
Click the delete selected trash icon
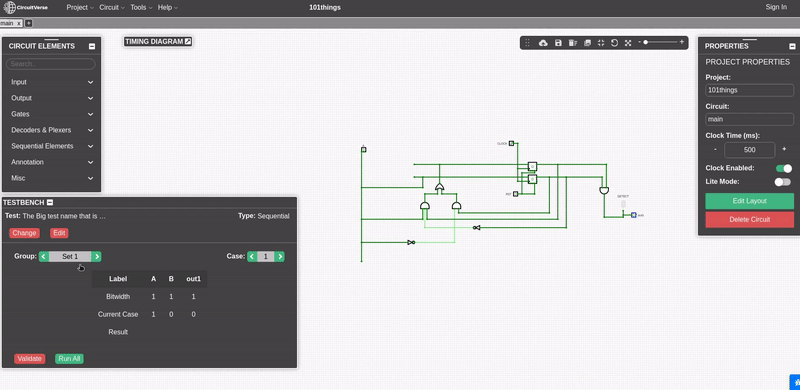573,43
